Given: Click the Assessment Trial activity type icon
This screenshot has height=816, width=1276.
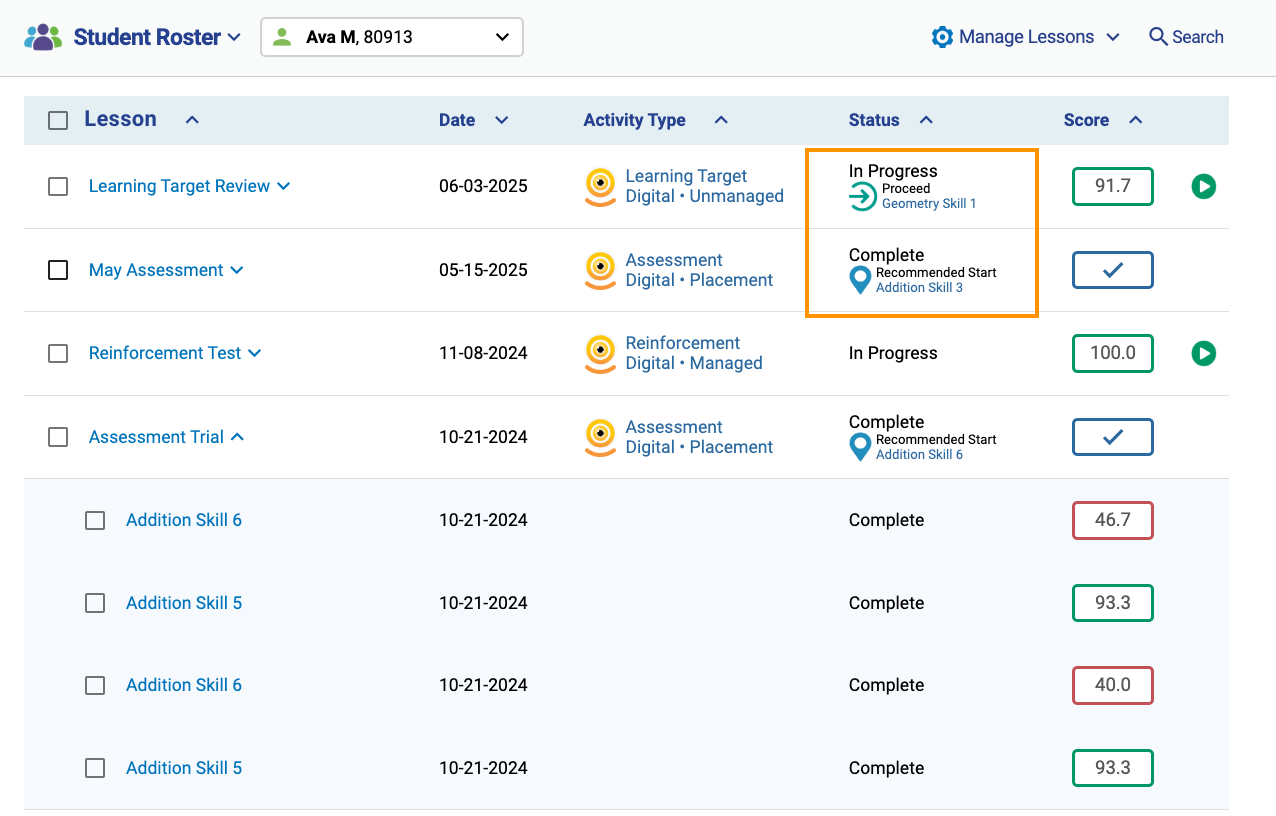Looking at the screenshot, I should (600, 438).
